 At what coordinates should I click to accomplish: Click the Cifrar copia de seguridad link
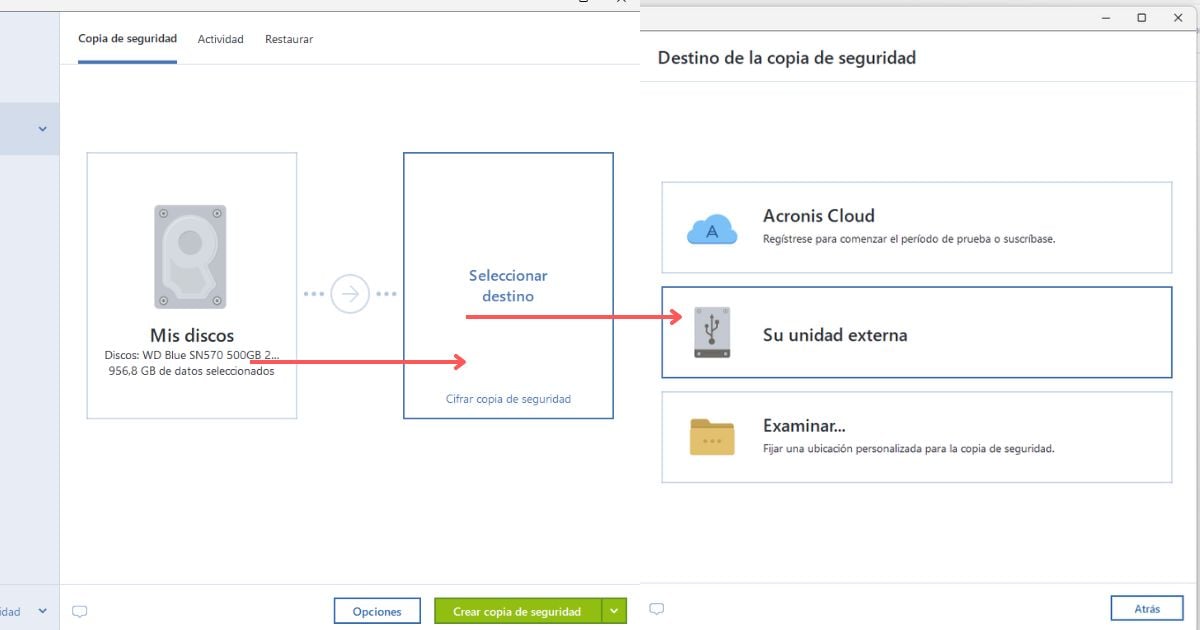coord(508,399)
